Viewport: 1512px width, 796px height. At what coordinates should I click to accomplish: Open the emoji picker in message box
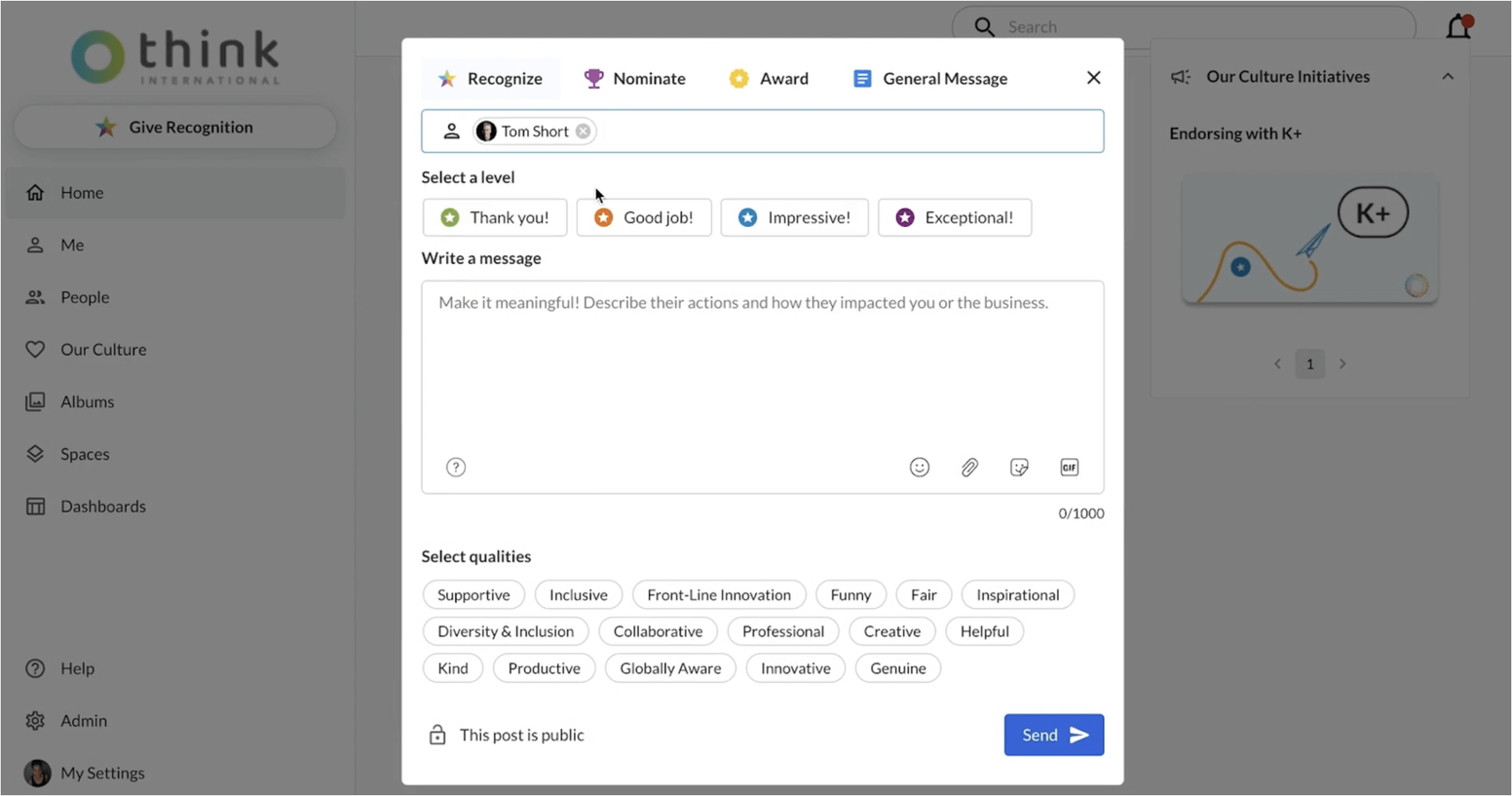point(919,468)
